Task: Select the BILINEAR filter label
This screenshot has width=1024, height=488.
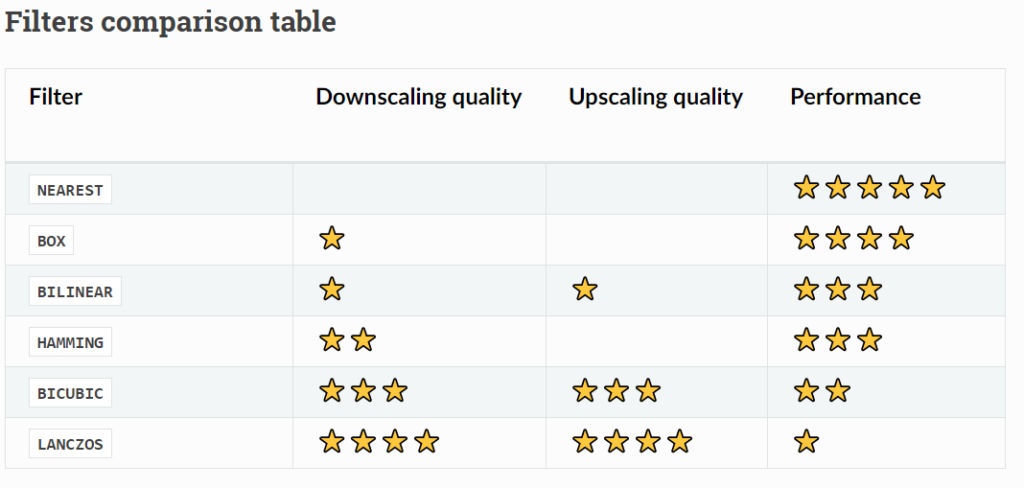Action: (75, 292)
